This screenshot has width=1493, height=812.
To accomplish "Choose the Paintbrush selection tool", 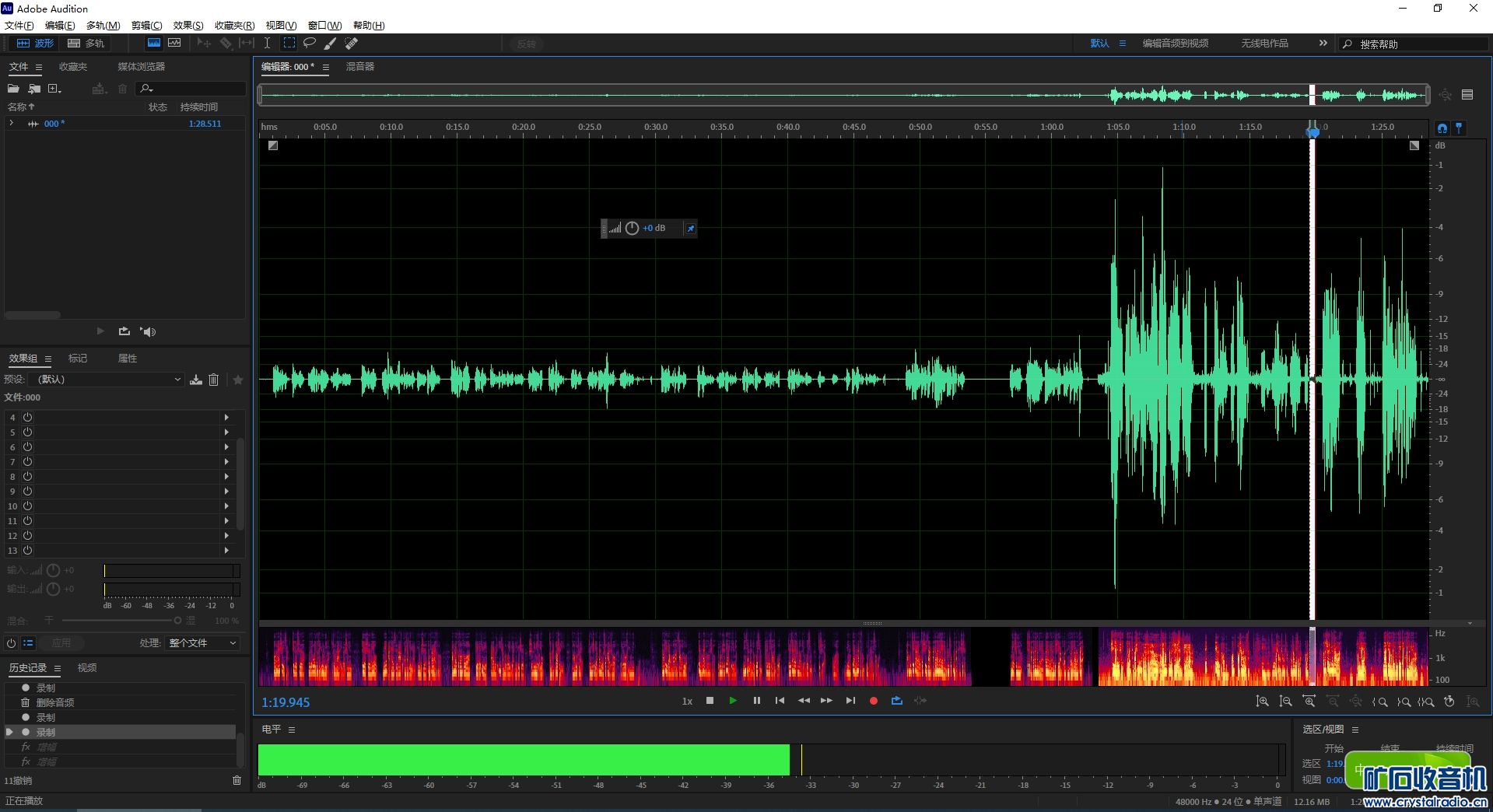I will [x=331, y=44].
